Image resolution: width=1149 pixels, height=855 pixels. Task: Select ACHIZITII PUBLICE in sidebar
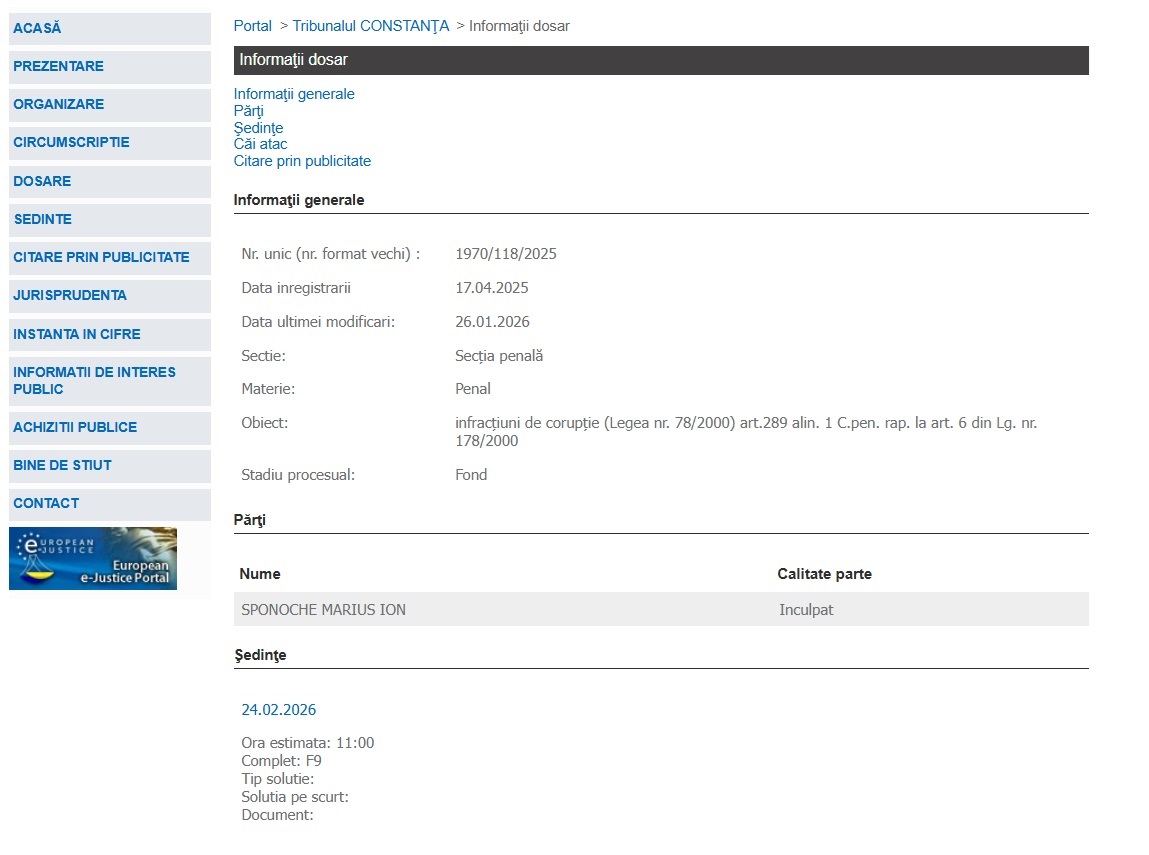pyautogui.click(x=110, y=428)
